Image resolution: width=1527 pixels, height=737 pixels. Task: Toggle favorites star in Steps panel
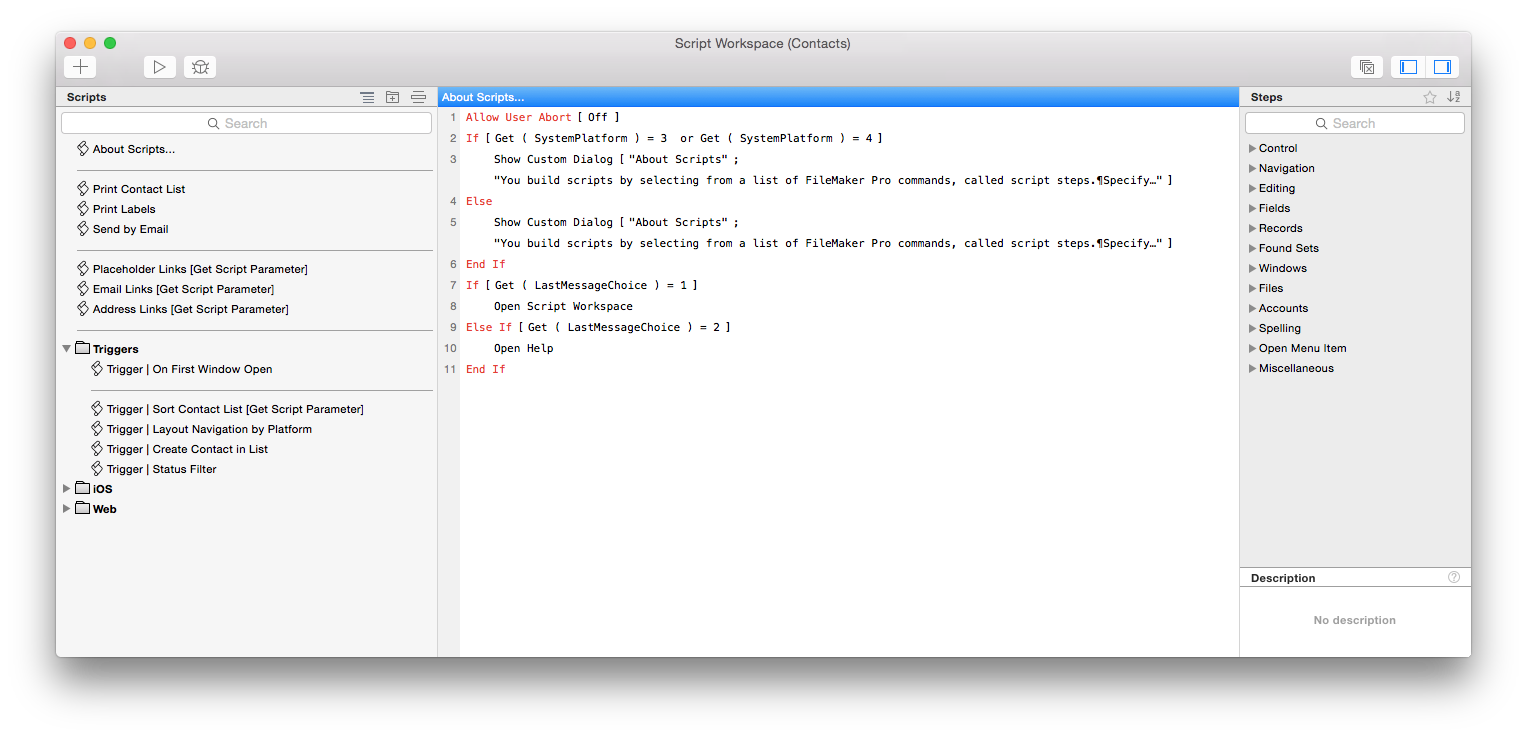point(1429,97)
